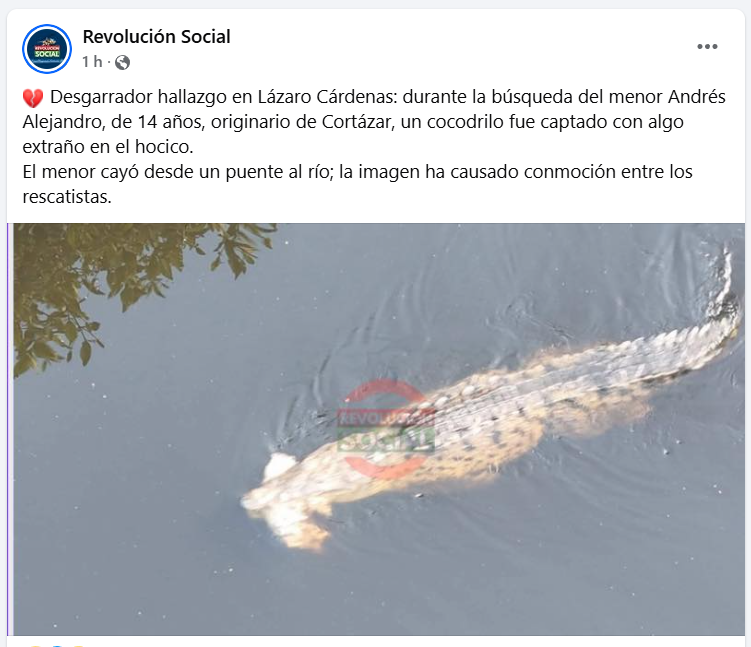Click the globe public audience icon
The width and height of the screenshot is (751, 647).
point(123,62)
